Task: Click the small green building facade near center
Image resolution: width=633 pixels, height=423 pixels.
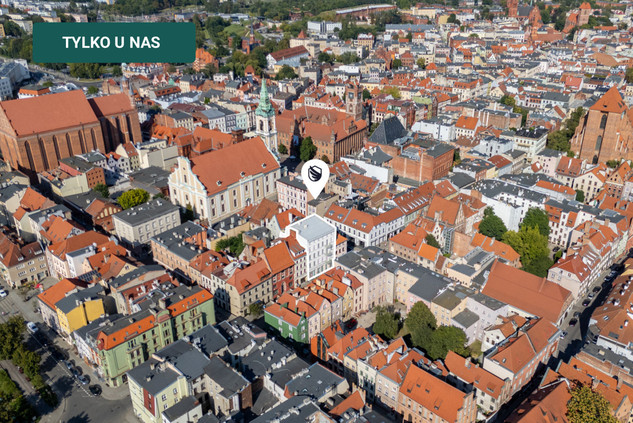Action: (x=287, y=324)
